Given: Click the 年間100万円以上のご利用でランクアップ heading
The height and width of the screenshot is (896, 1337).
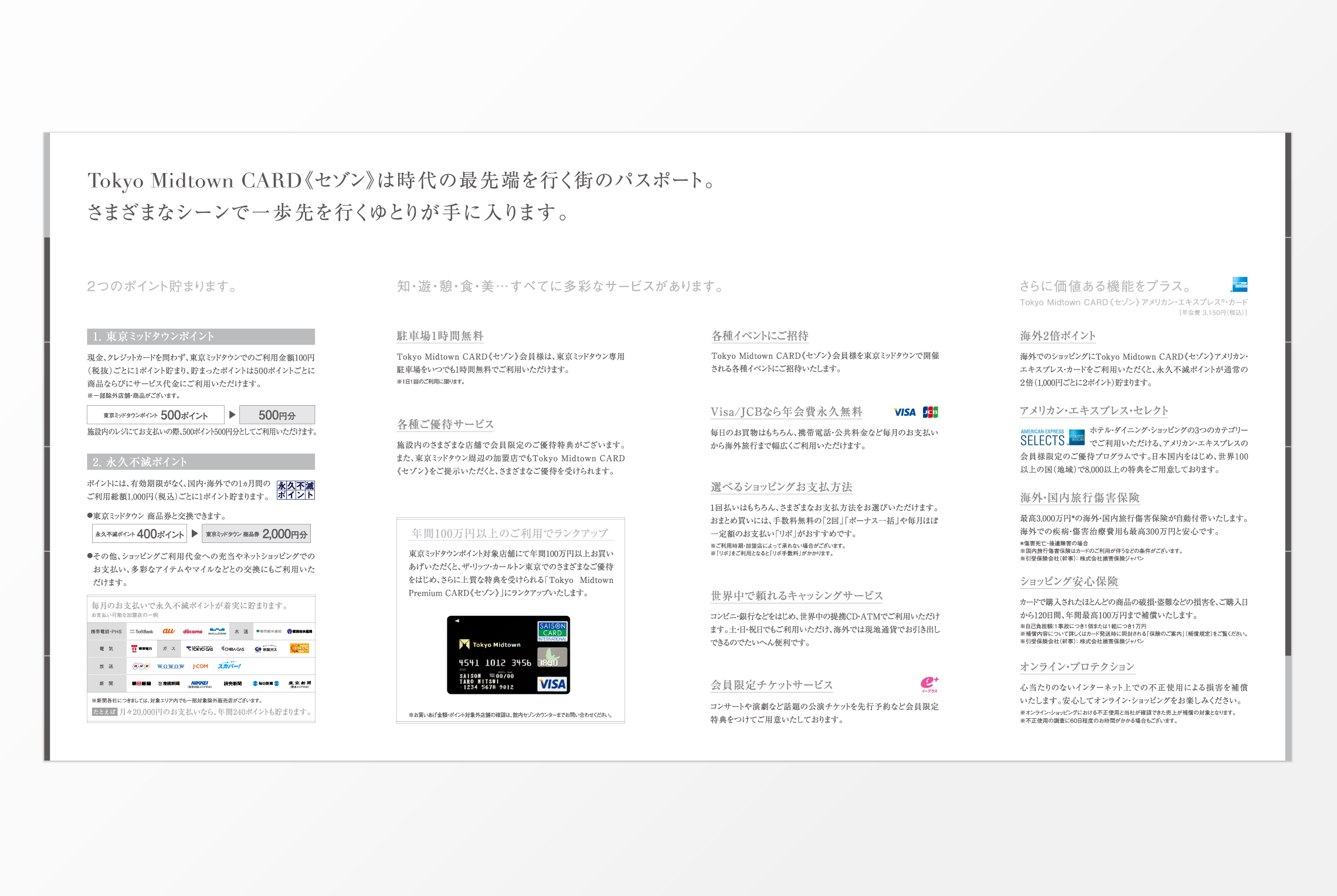Looking at the screenshot, I should click(510, 533).
